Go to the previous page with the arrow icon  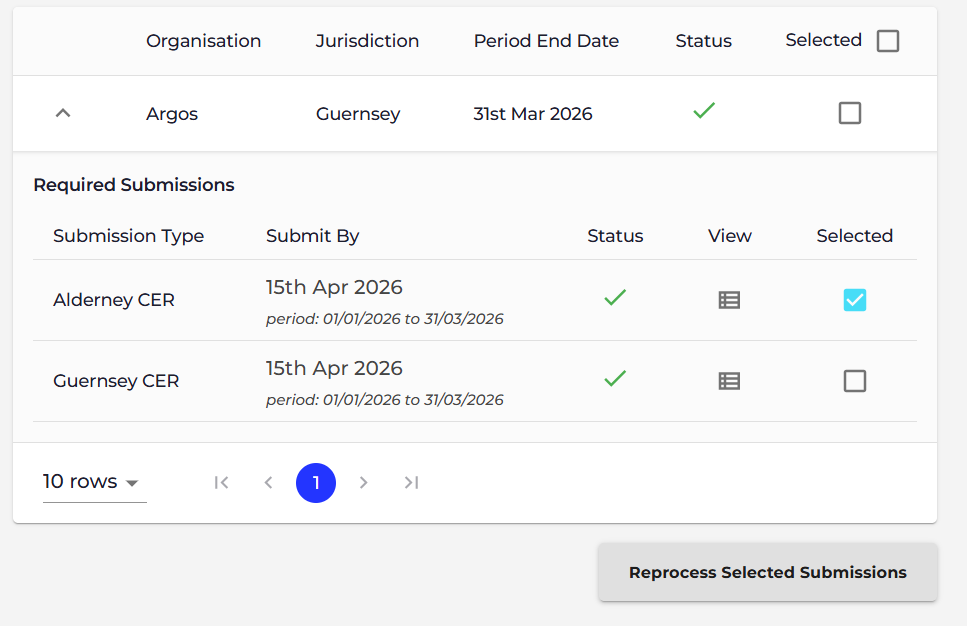pos(268,483)
